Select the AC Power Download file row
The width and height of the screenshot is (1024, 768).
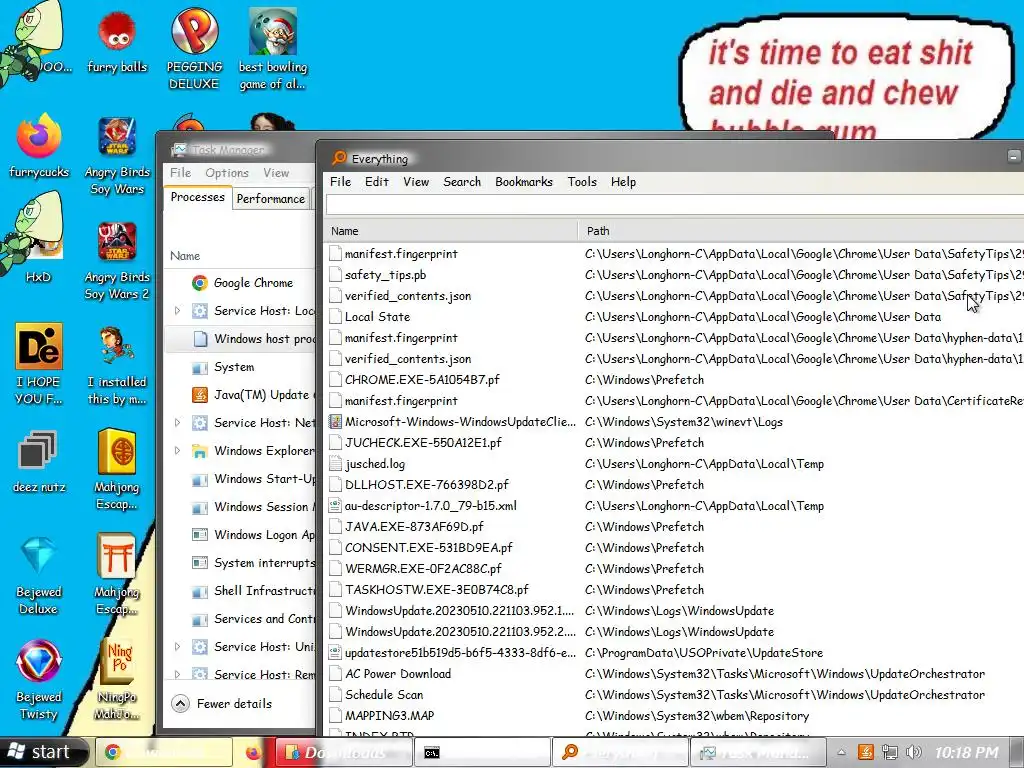click(673, 673)
